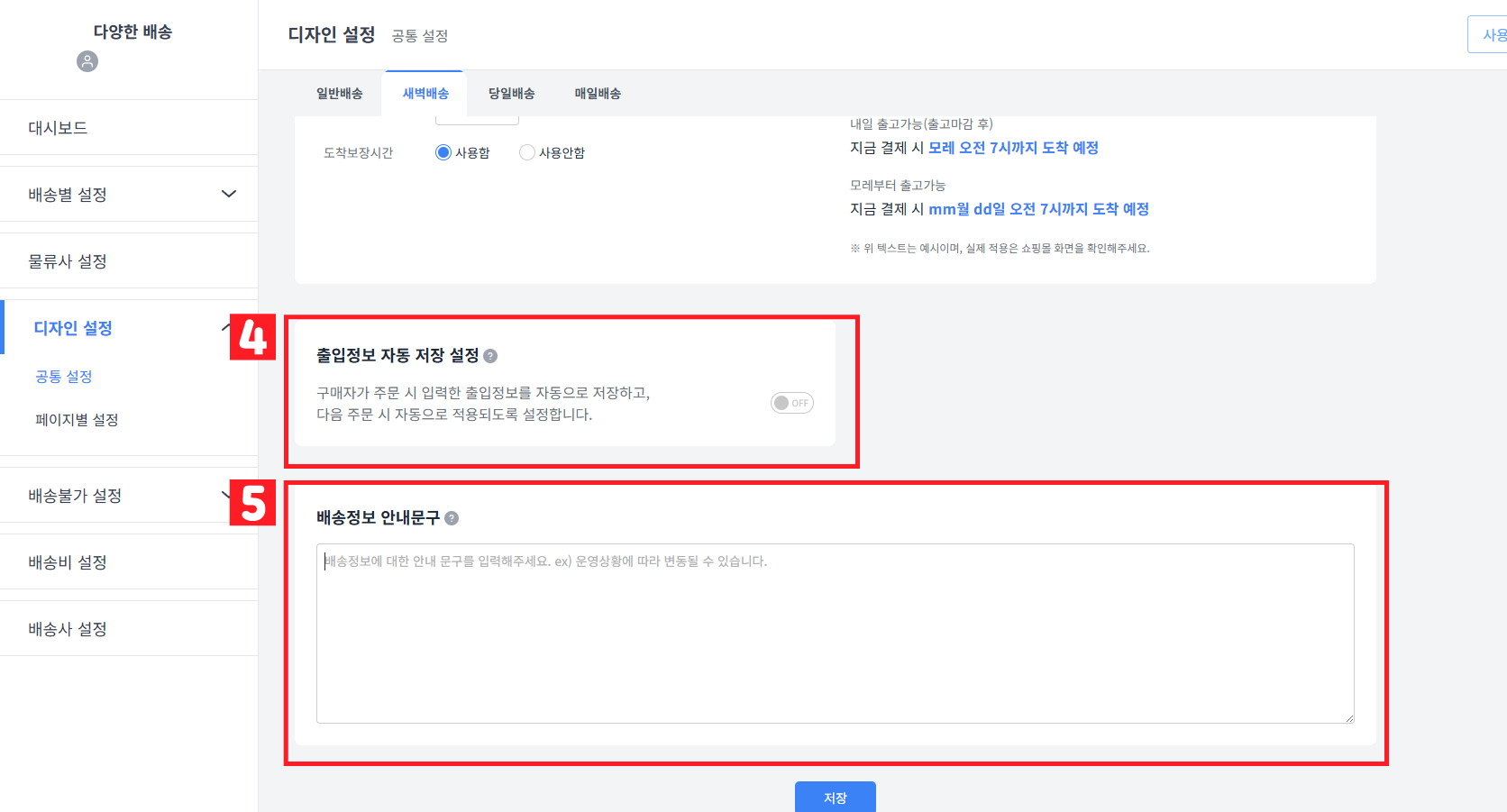
Task: Click inside the 배송정보 안내문구 text area
Action: pos(834,631)
